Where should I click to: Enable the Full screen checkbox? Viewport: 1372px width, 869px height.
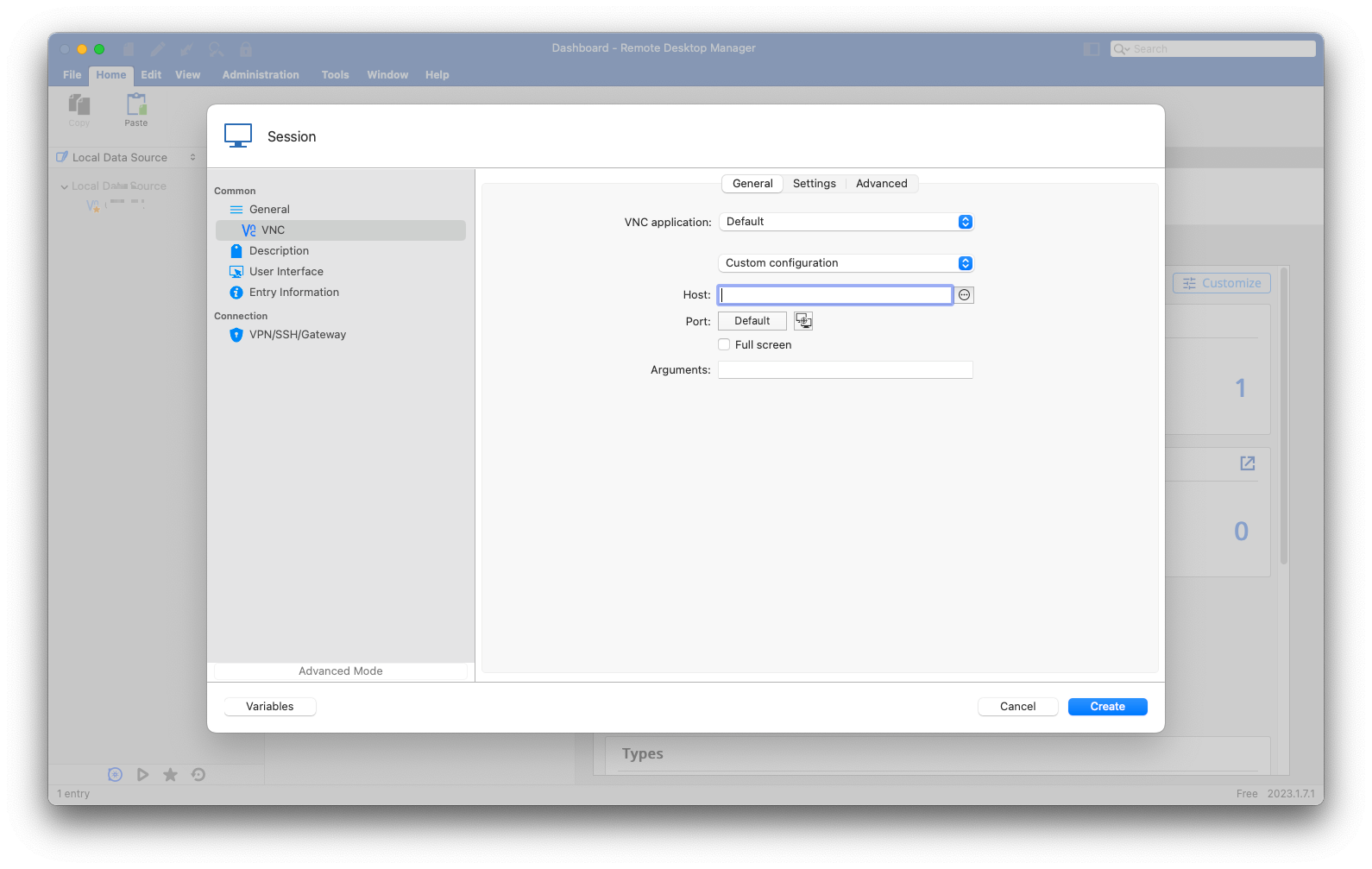click(x=724, y=344)
